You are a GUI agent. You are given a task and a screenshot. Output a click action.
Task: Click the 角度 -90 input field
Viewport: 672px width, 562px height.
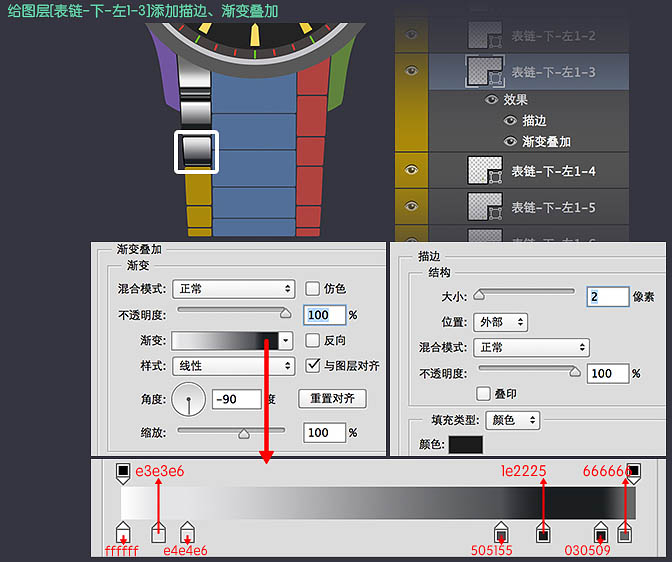[237, 399]
